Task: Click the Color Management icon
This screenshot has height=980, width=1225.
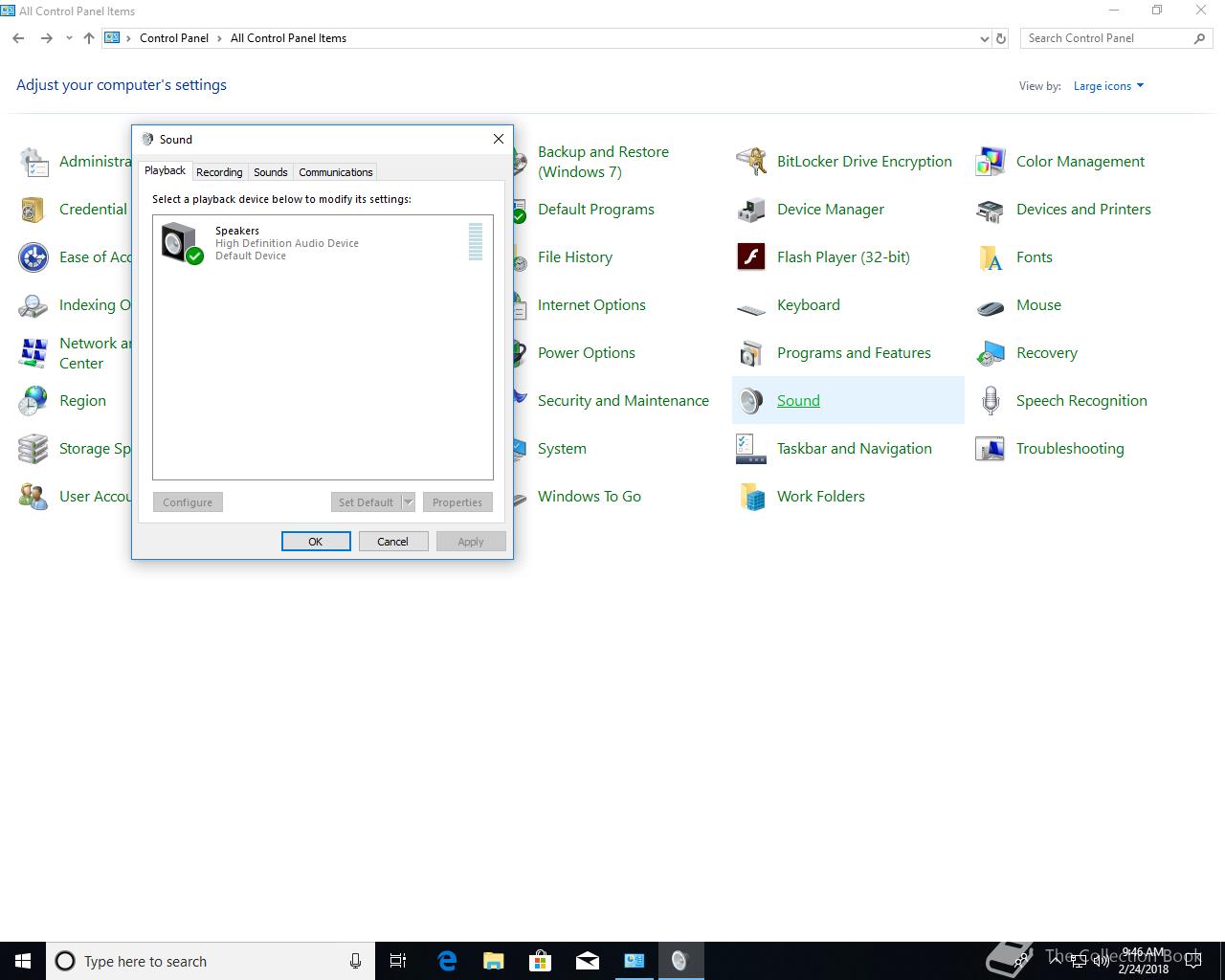Action: (991, 162)
